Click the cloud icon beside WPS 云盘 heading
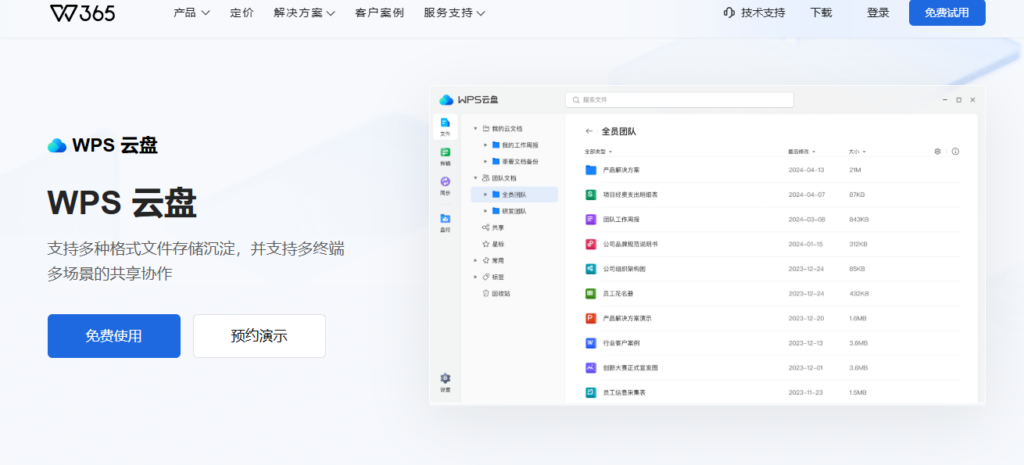 [57, 146]
